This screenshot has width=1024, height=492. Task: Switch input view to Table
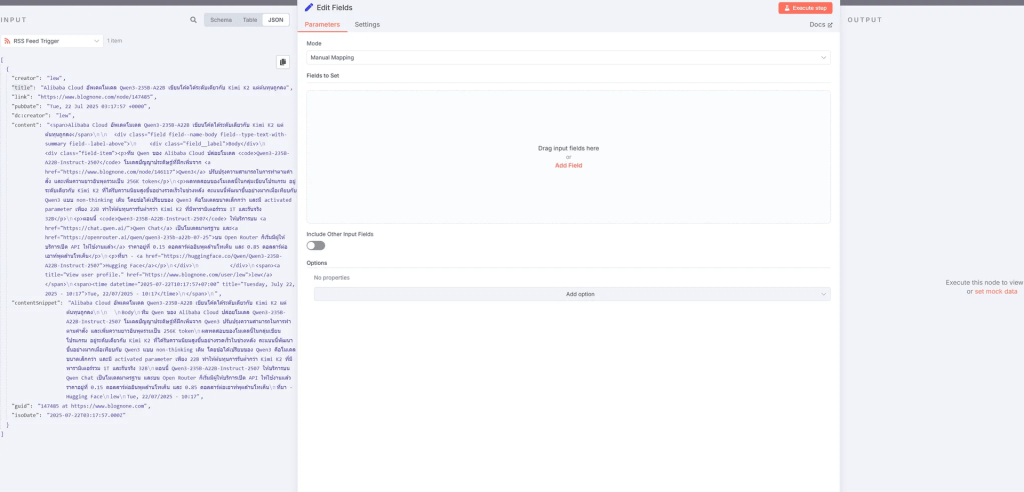click(249, 20)
